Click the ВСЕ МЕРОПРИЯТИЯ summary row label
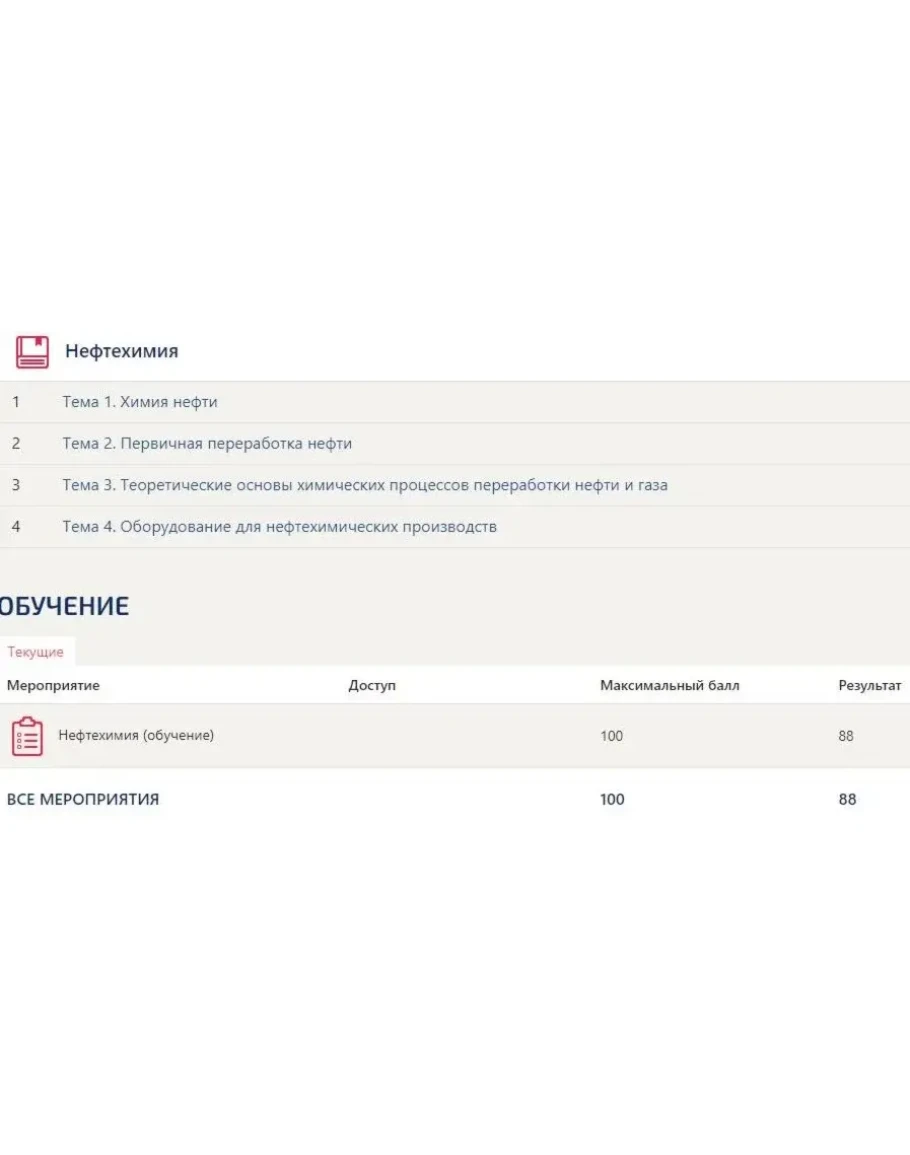The height and width of the screenshot is (1155, 910). point(83,799)
